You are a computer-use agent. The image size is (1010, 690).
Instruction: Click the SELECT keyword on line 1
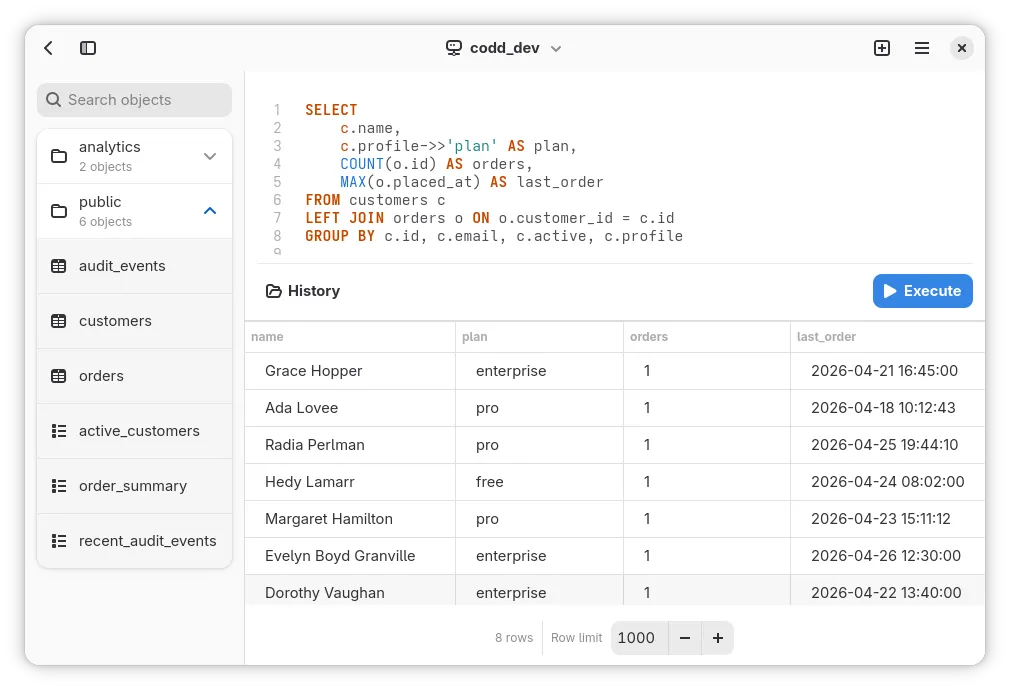pyautogui.click(x=331, y=110)
